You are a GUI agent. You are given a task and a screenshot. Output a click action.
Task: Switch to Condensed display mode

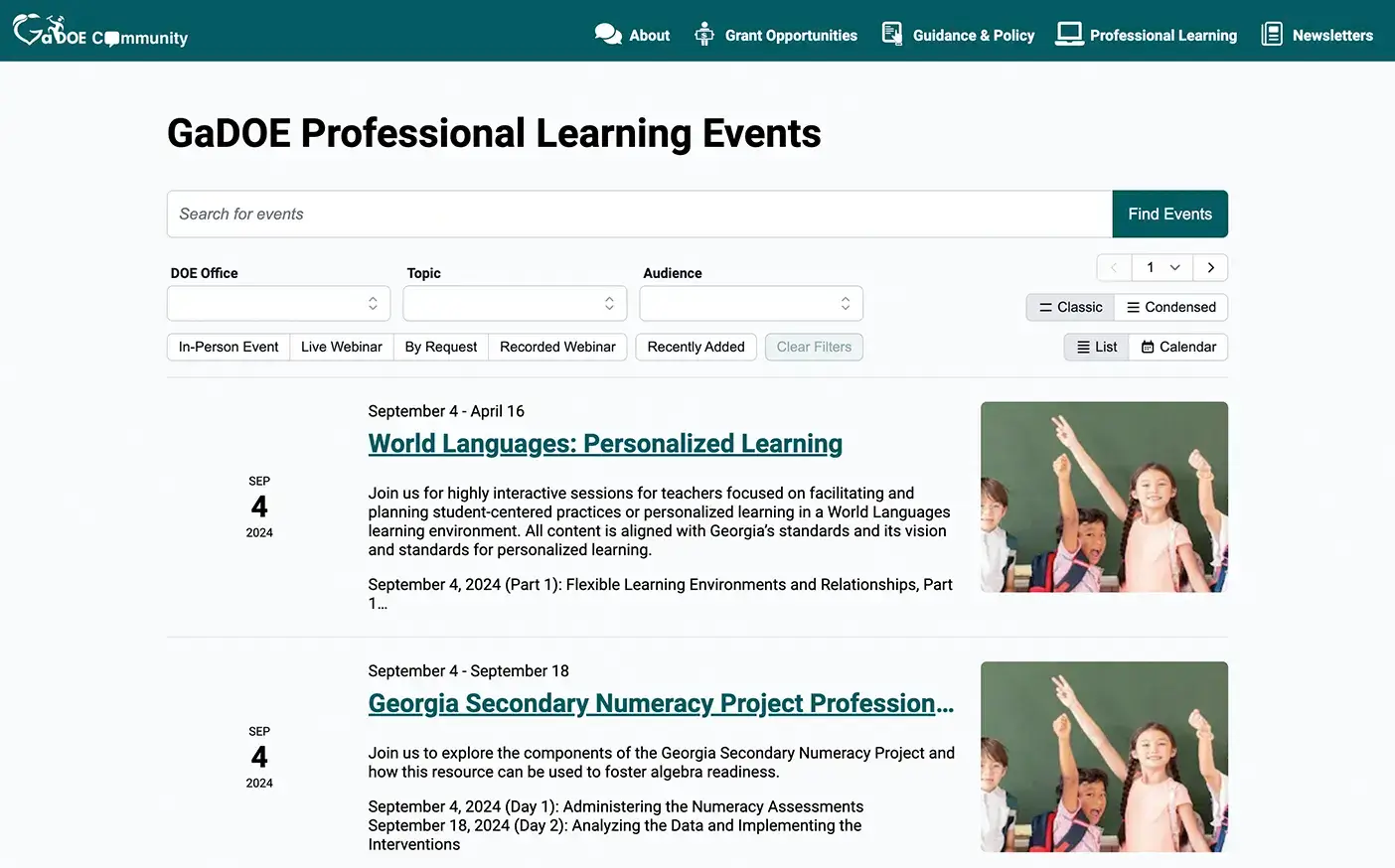click(1171, 307)
